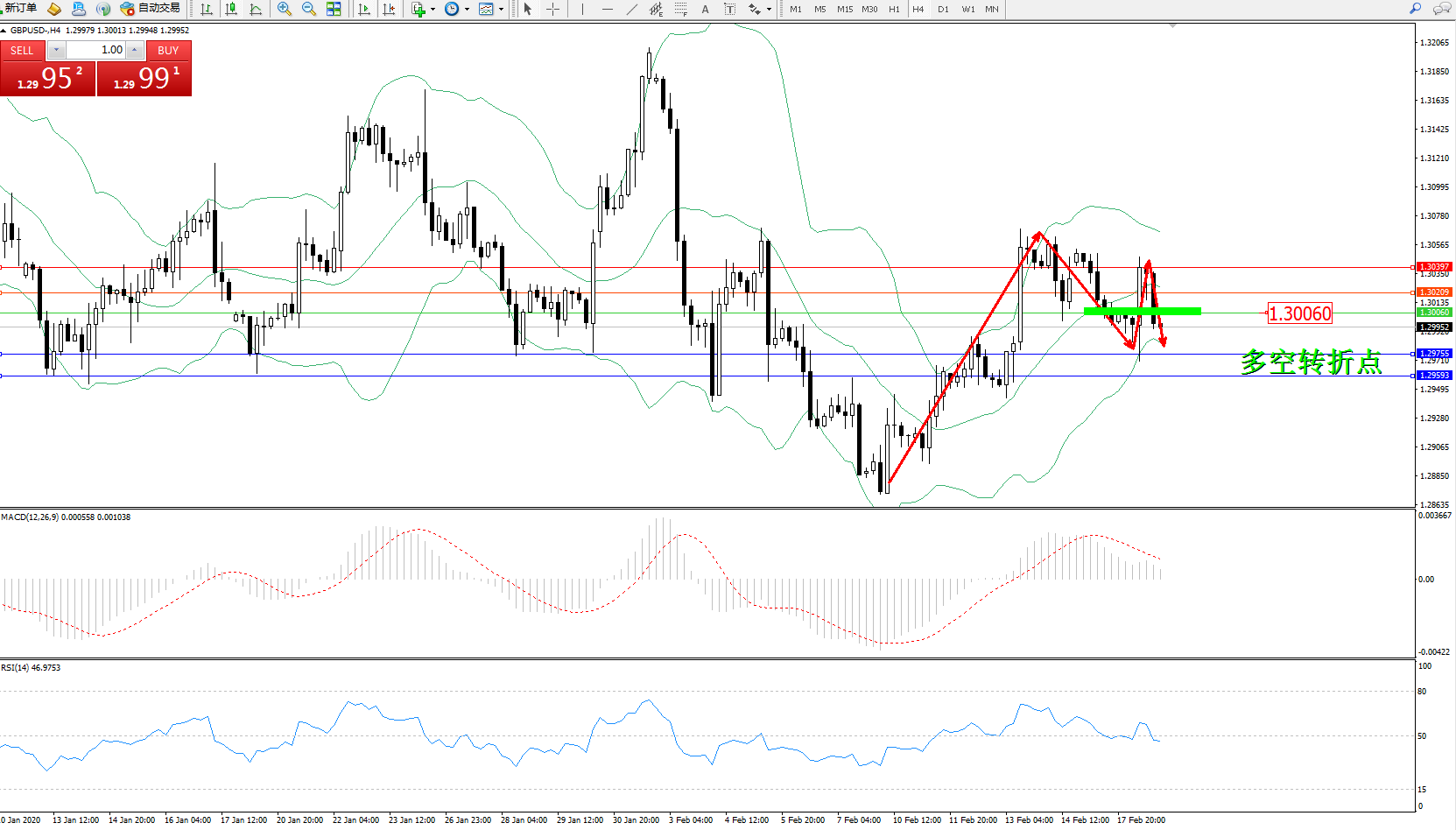Switch to the D1 timeframe
This screenshot has height=830, width=1456.
click(x=943, y=9)
